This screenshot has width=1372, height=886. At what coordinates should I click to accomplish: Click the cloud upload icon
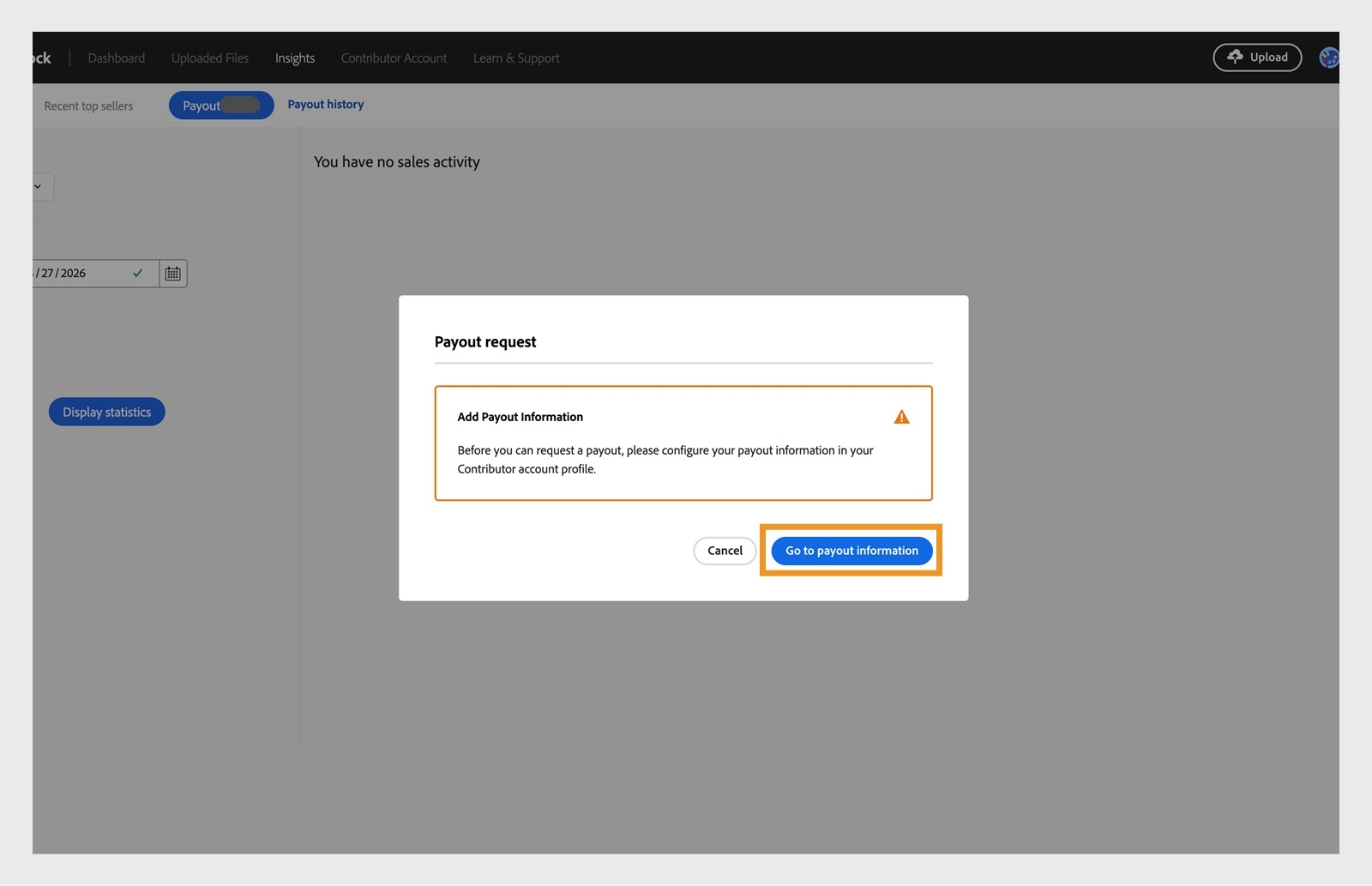(x=1235, y=57)
